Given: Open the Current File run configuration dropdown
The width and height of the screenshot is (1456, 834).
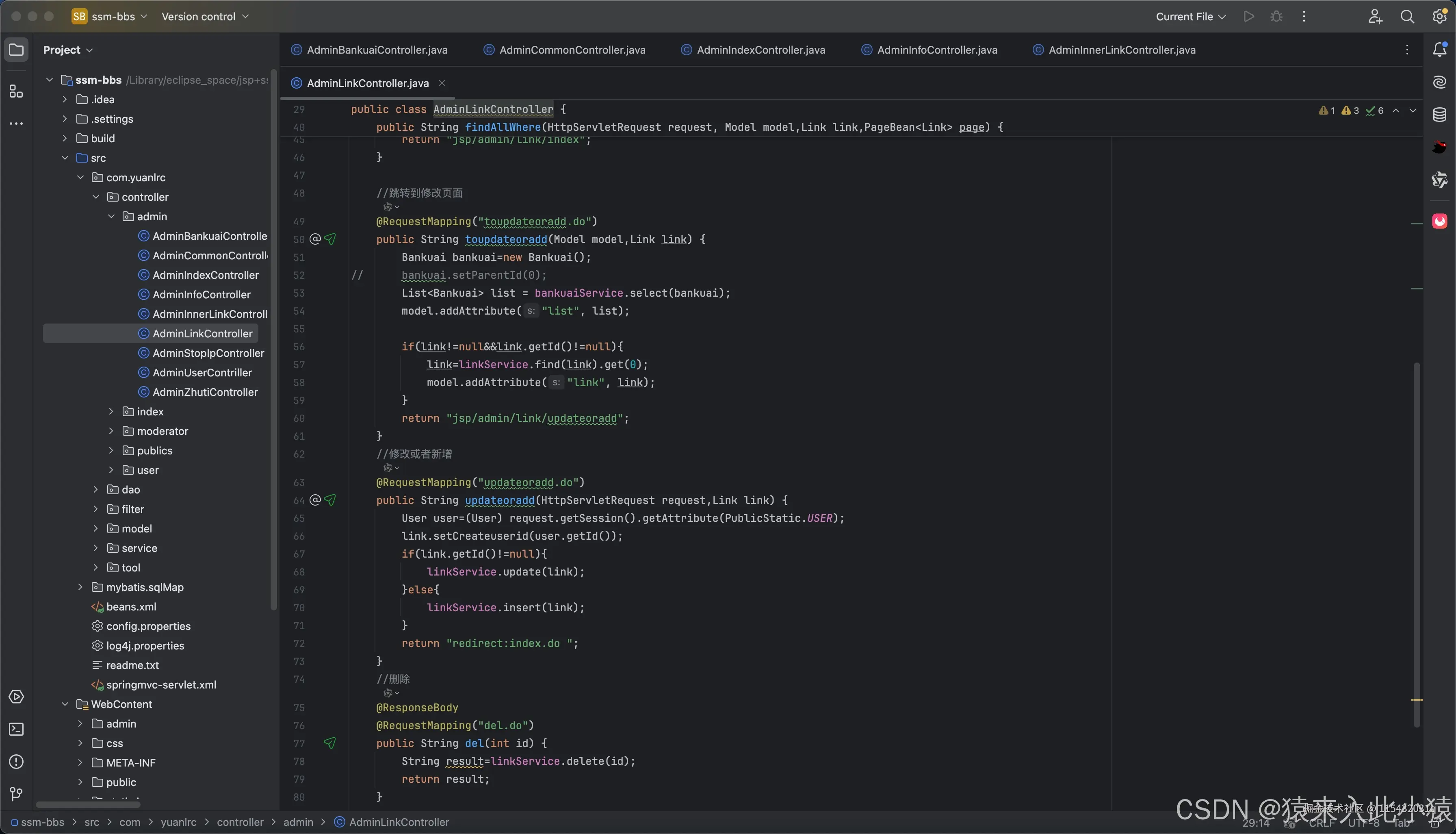Looking at the screenshot, I should pyautogui.click(x=1190, y=17).
